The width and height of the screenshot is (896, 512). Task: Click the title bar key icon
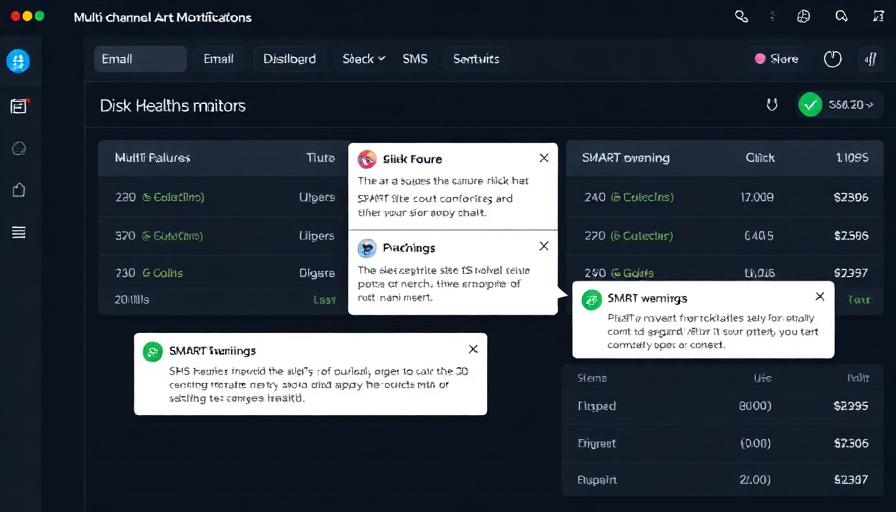click(x=741, y=17)
